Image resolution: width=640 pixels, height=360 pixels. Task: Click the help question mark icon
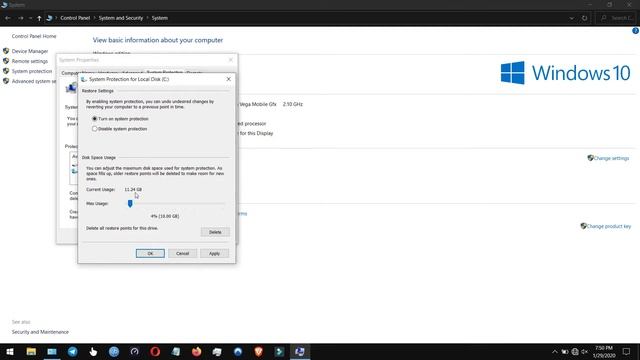pyautogui.click(x=636, y=31)
